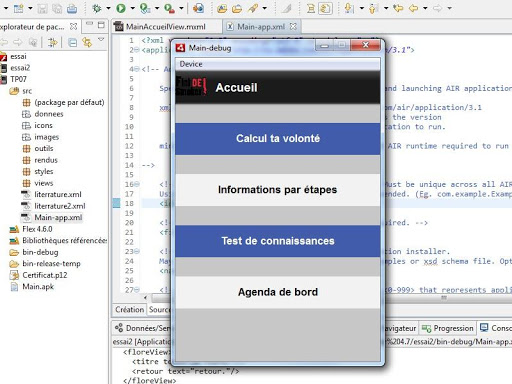Open the Device menu in Main-debug window

click(x=191, y=64)
